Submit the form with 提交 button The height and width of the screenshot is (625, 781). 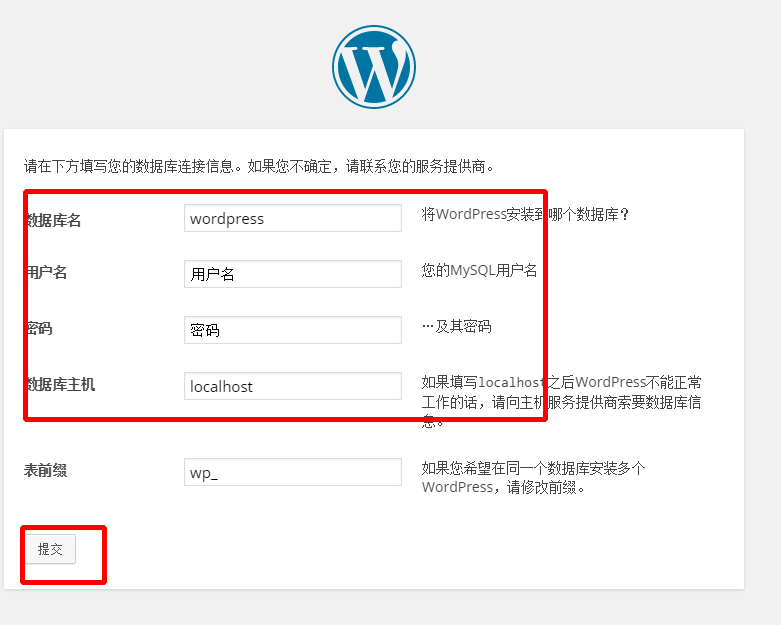click(x=50, y=549)
